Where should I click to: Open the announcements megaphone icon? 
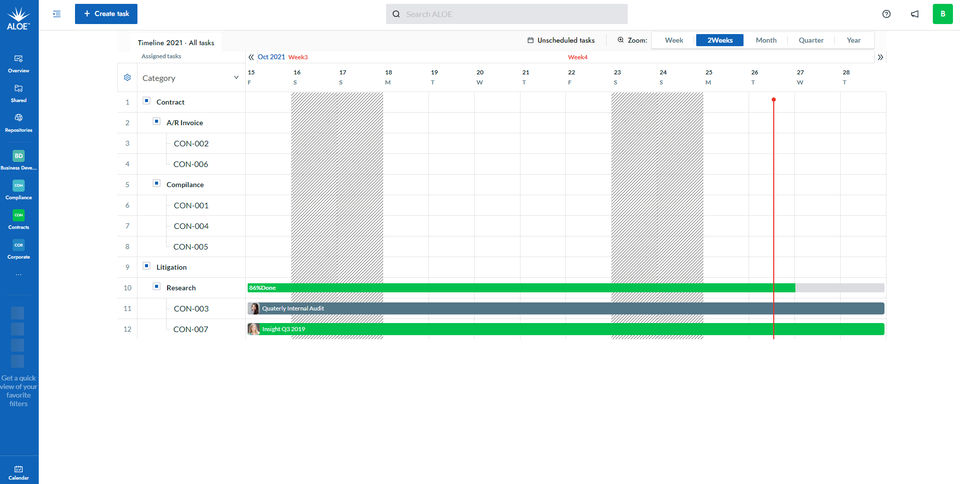click(x=915, y=14)
